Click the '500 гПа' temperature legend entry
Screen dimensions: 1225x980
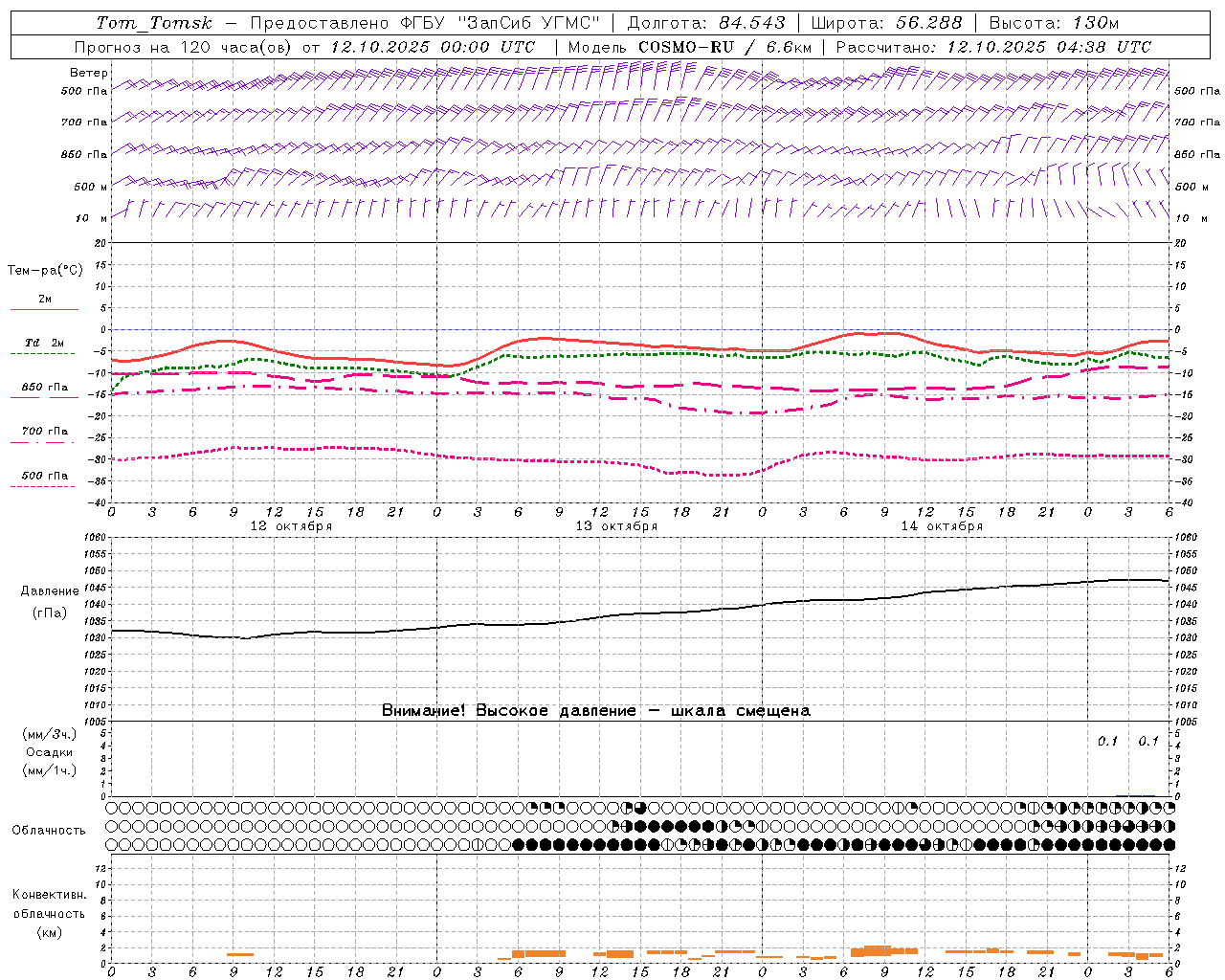click(x=44, y=476)
